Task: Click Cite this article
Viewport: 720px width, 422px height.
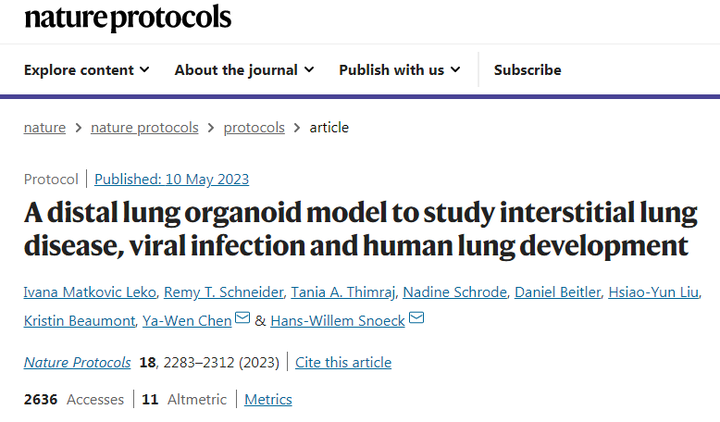Action: click(343, 362)
